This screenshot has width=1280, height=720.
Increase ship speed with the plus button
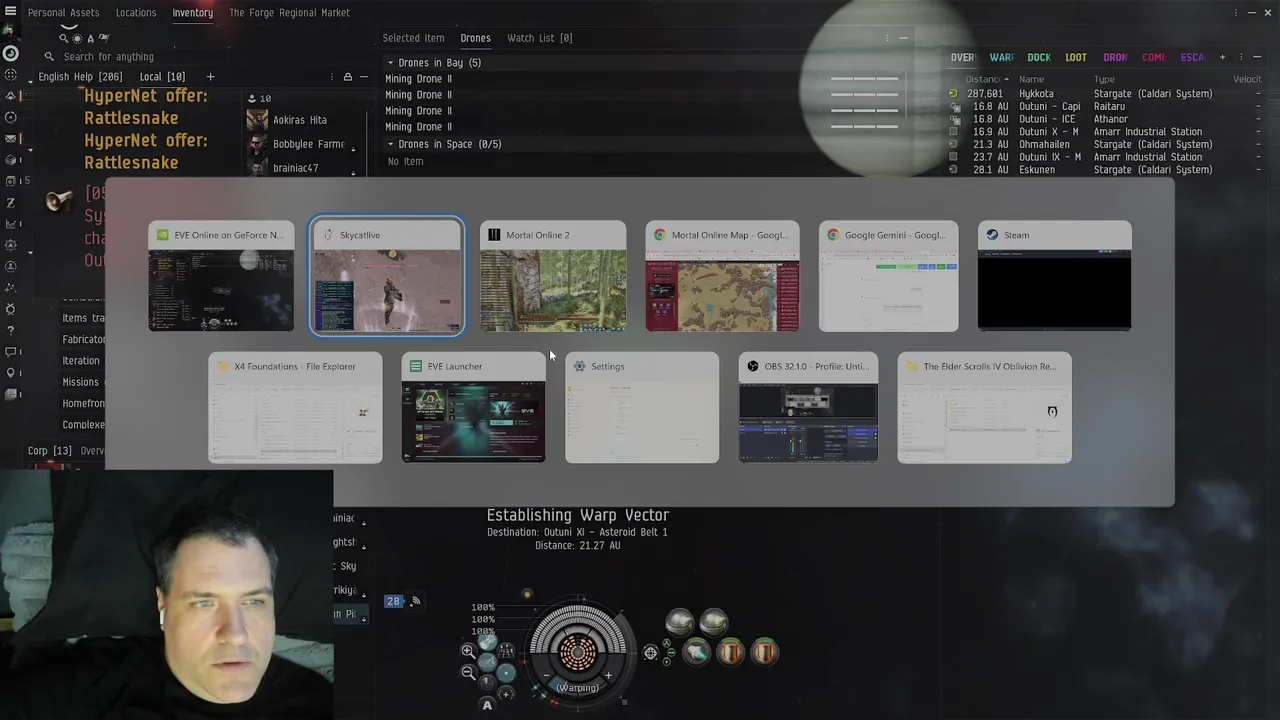[x=608, y=676]
